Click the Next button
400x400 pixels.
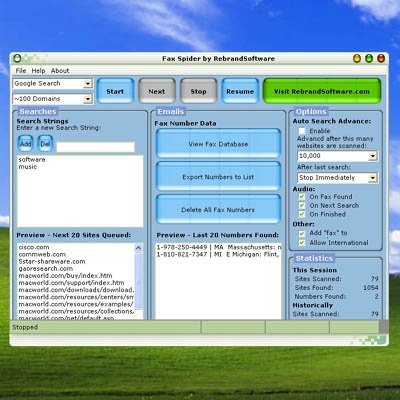pos(157,91)
